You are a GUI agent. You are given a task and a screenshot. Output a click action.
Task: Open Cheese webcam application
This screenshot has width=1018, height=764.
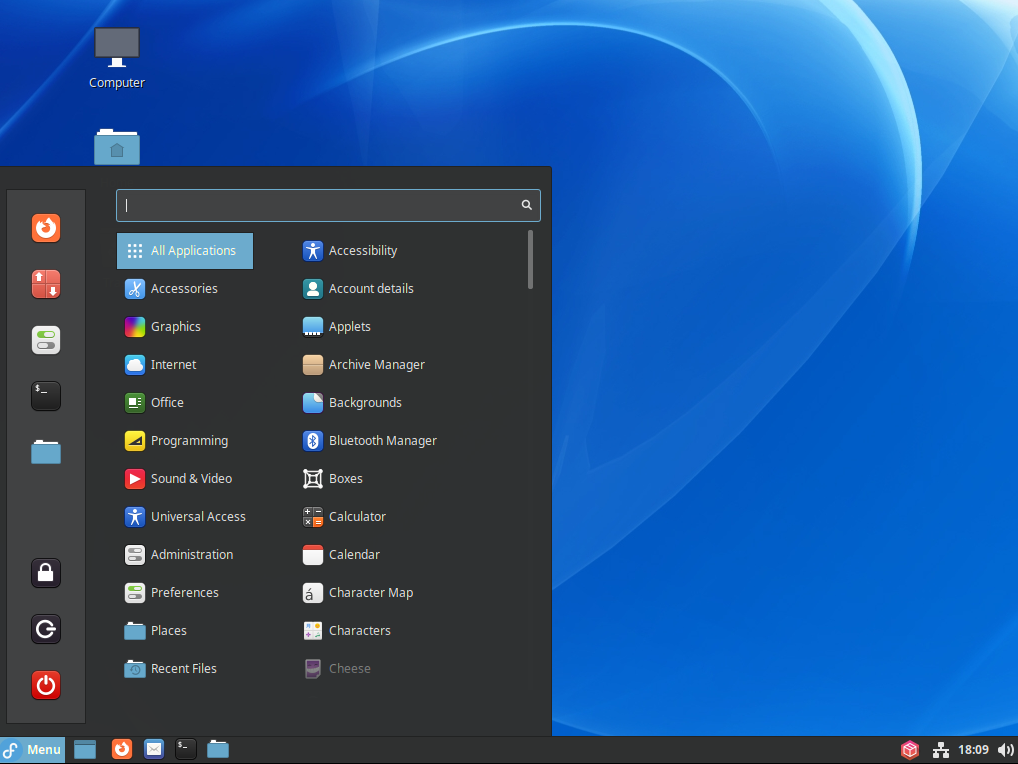[x=349, y=668]
